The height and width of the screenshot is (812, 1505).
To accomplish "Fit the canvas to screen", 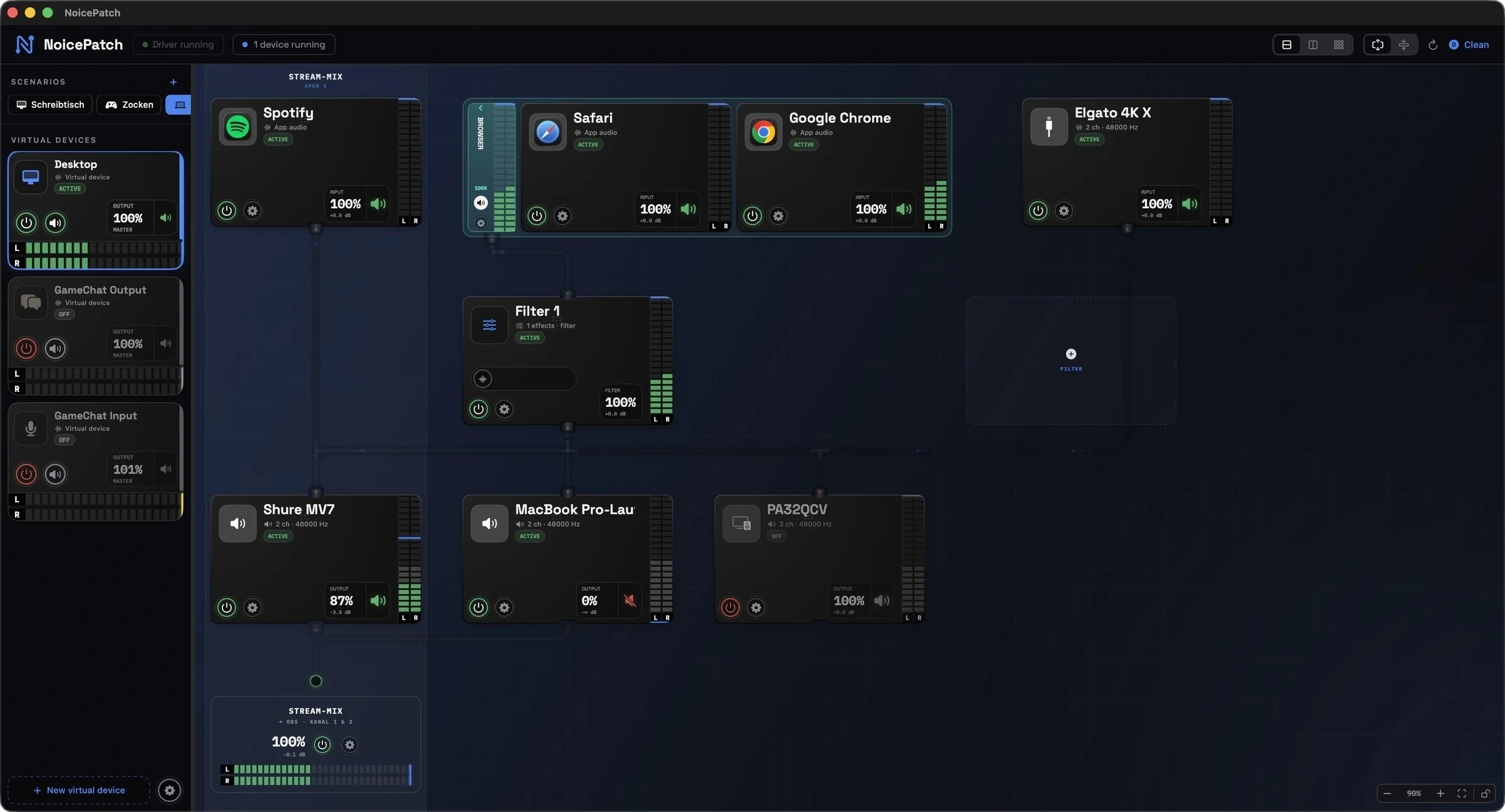I will click(x=1462, y=794).
